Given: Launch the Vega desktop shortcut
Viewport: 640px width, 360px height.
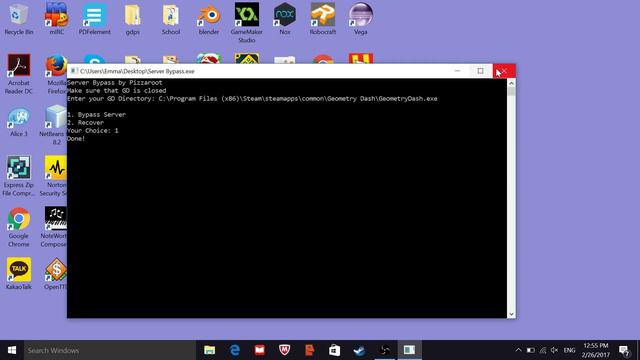Looking at the screenshot, I should (360, 19).
